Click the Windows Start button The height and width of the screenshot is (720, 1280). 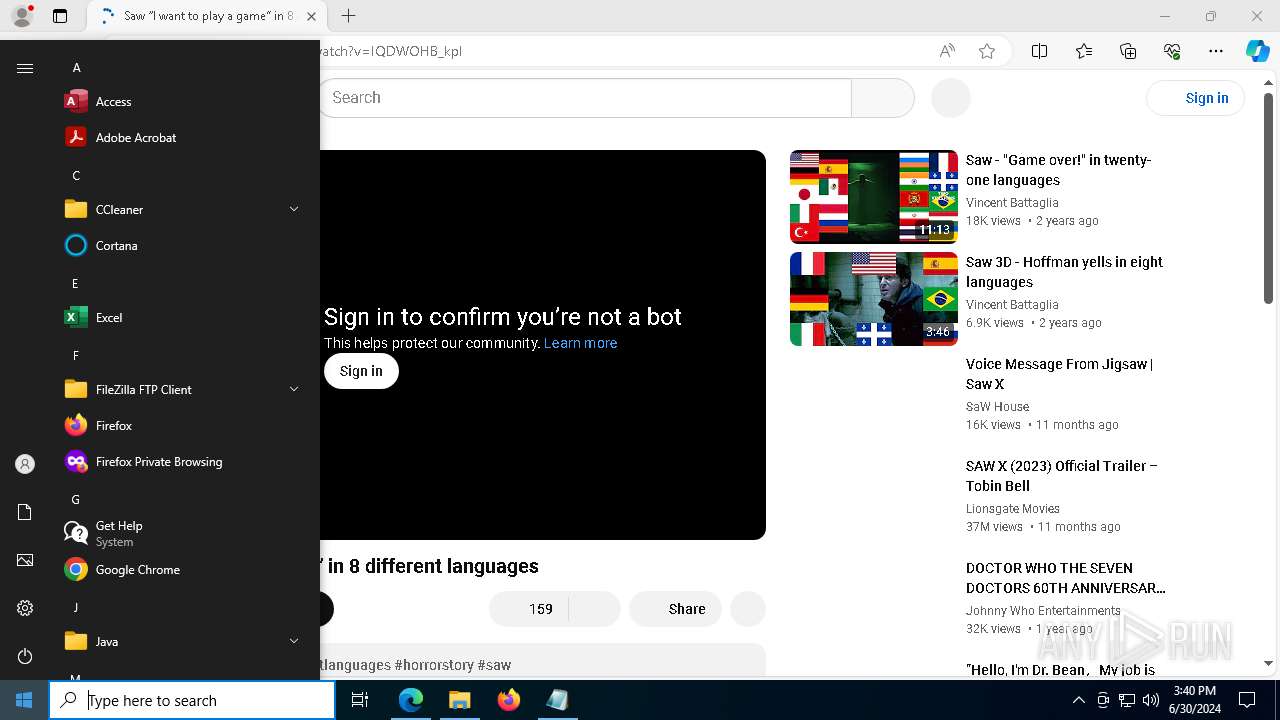point(24,700)
